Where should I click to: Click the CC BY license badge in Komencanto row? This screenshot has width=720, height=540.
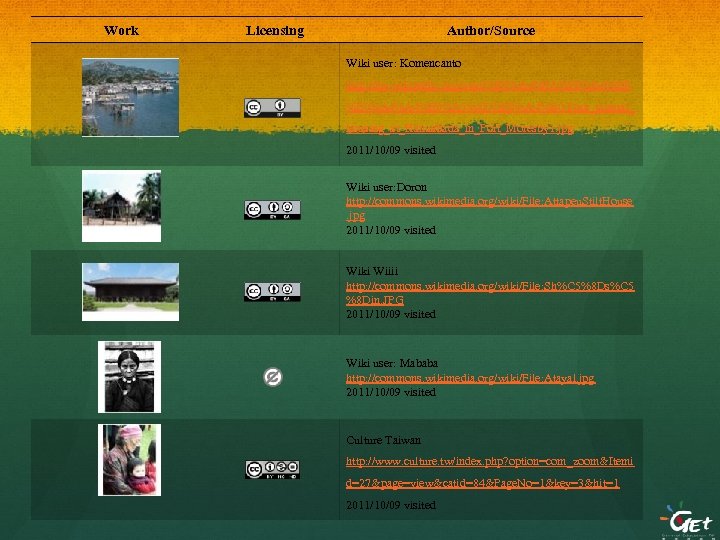point(272,107)
